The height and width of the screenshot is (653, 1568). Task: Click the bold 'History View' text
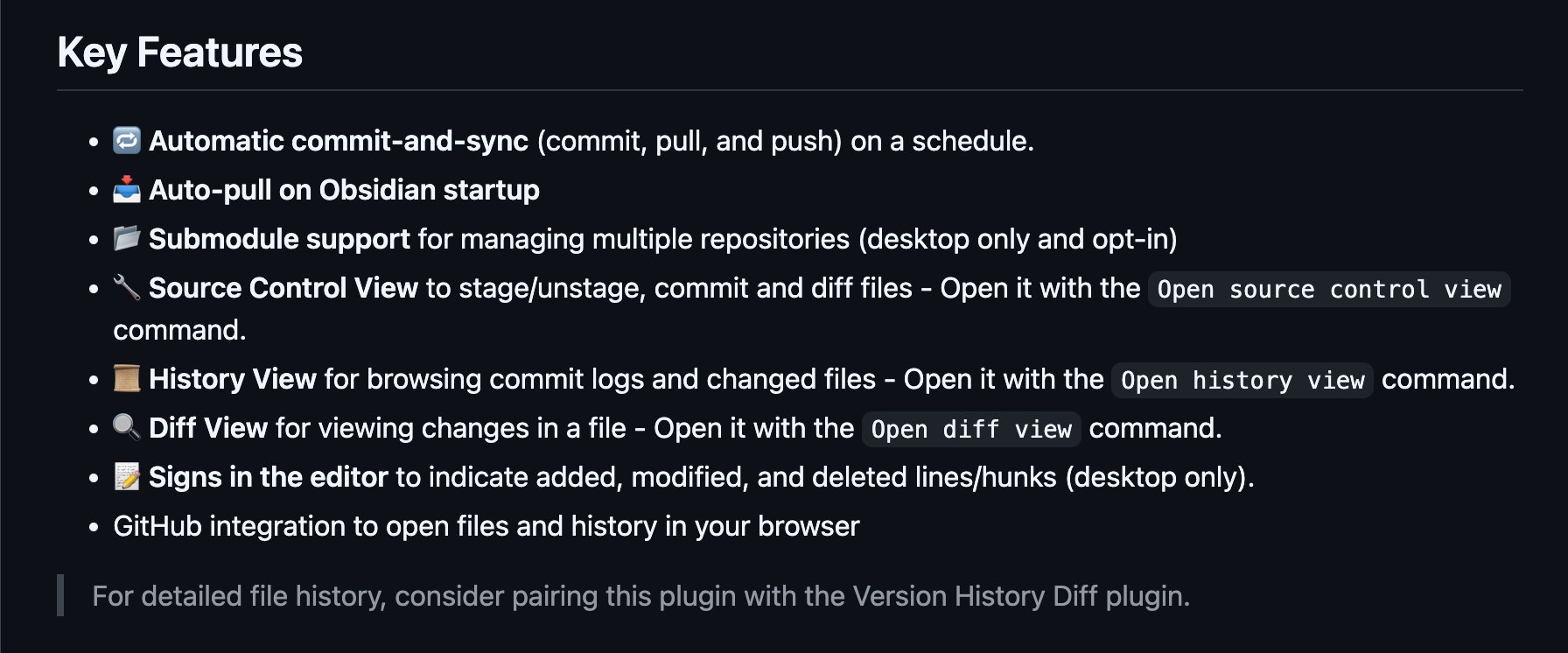click(232, 379)
